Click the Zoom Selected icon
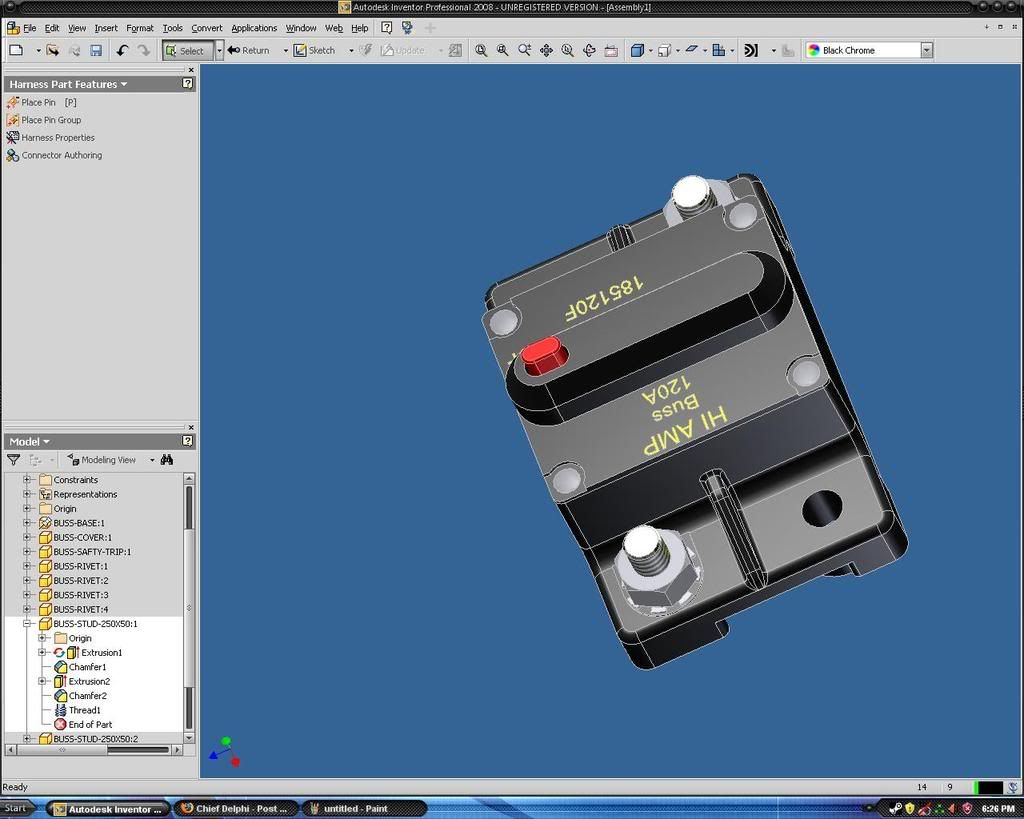 click(568, 50)
